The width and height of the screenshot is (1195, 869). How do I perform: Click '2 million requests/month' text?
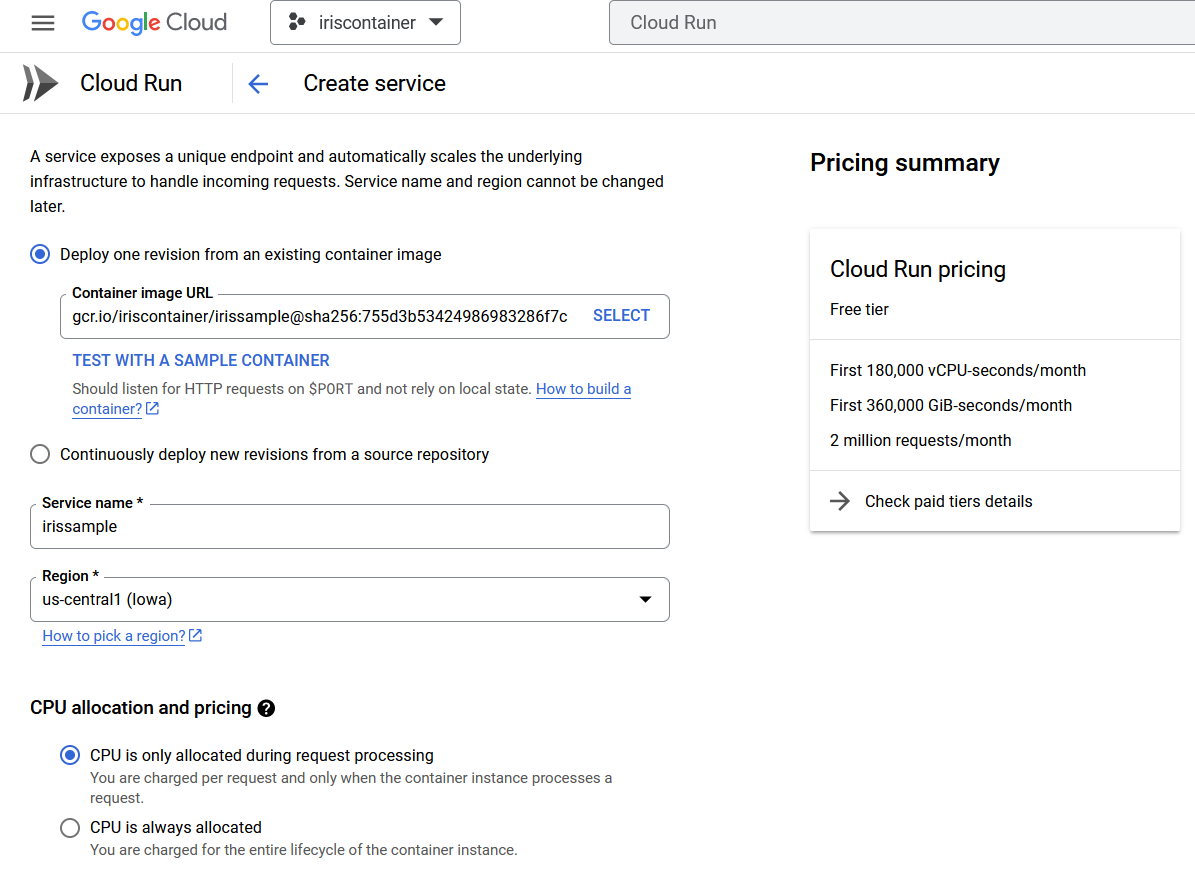pyautogui.click(x=921, y=441)
